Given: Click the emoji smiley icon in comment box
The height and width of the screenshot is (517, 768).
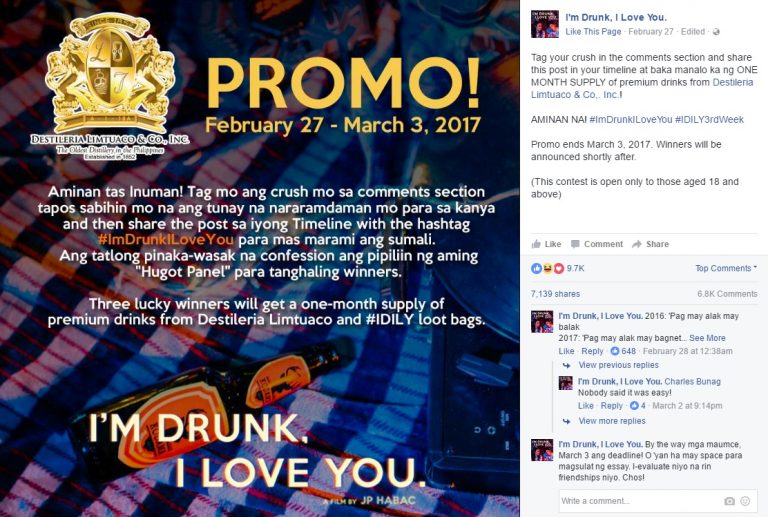Looking at the screenshot, I should pyautogui.click(x=745, y=501).
